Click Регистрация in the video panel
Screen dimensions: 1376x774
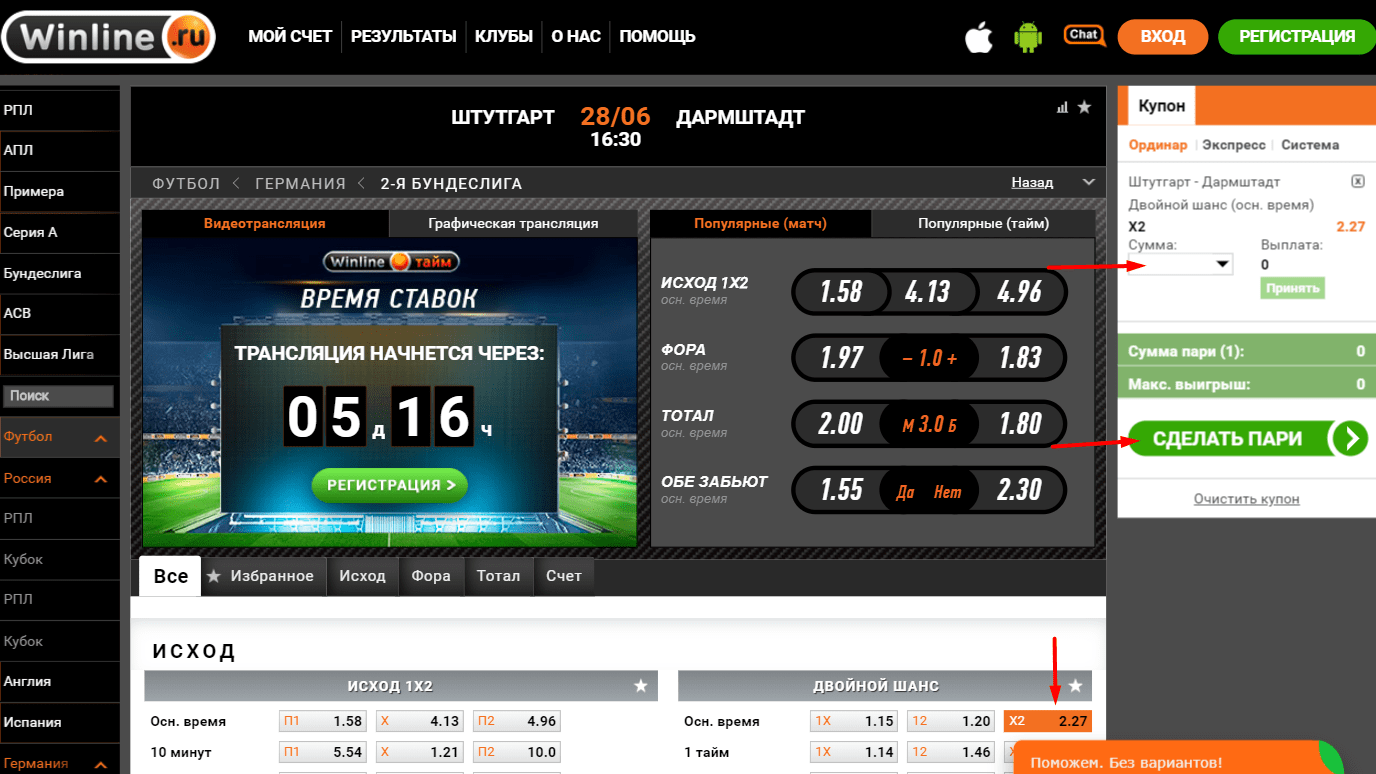[390, 485]
